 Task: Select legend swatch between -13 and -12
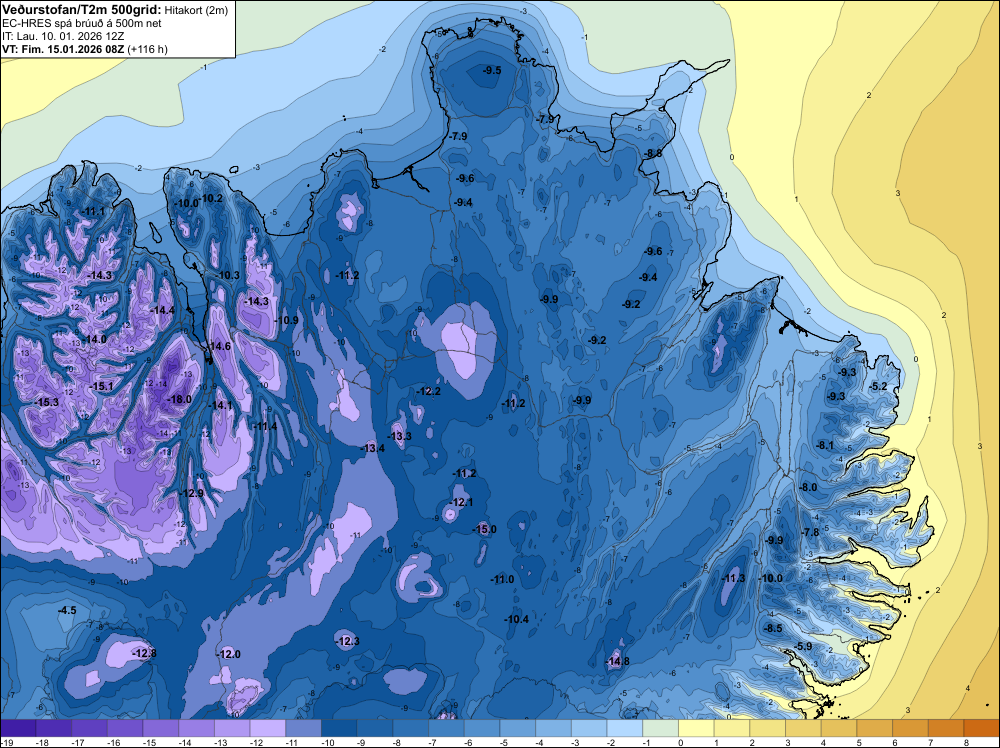pyautogui.click(x=232, y=728)
